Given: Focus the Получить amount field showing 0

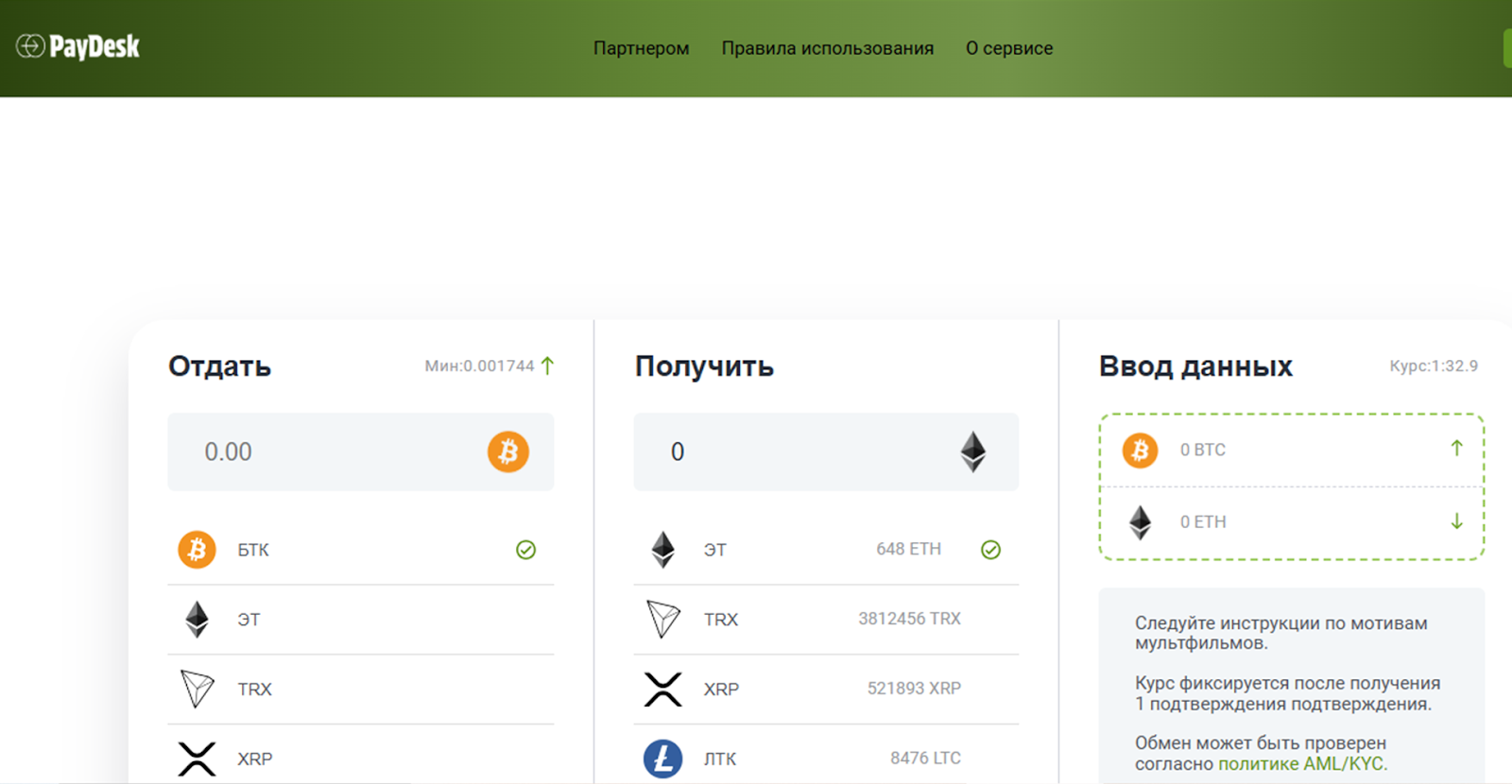Looking at the screenshot, I should 826,452.
